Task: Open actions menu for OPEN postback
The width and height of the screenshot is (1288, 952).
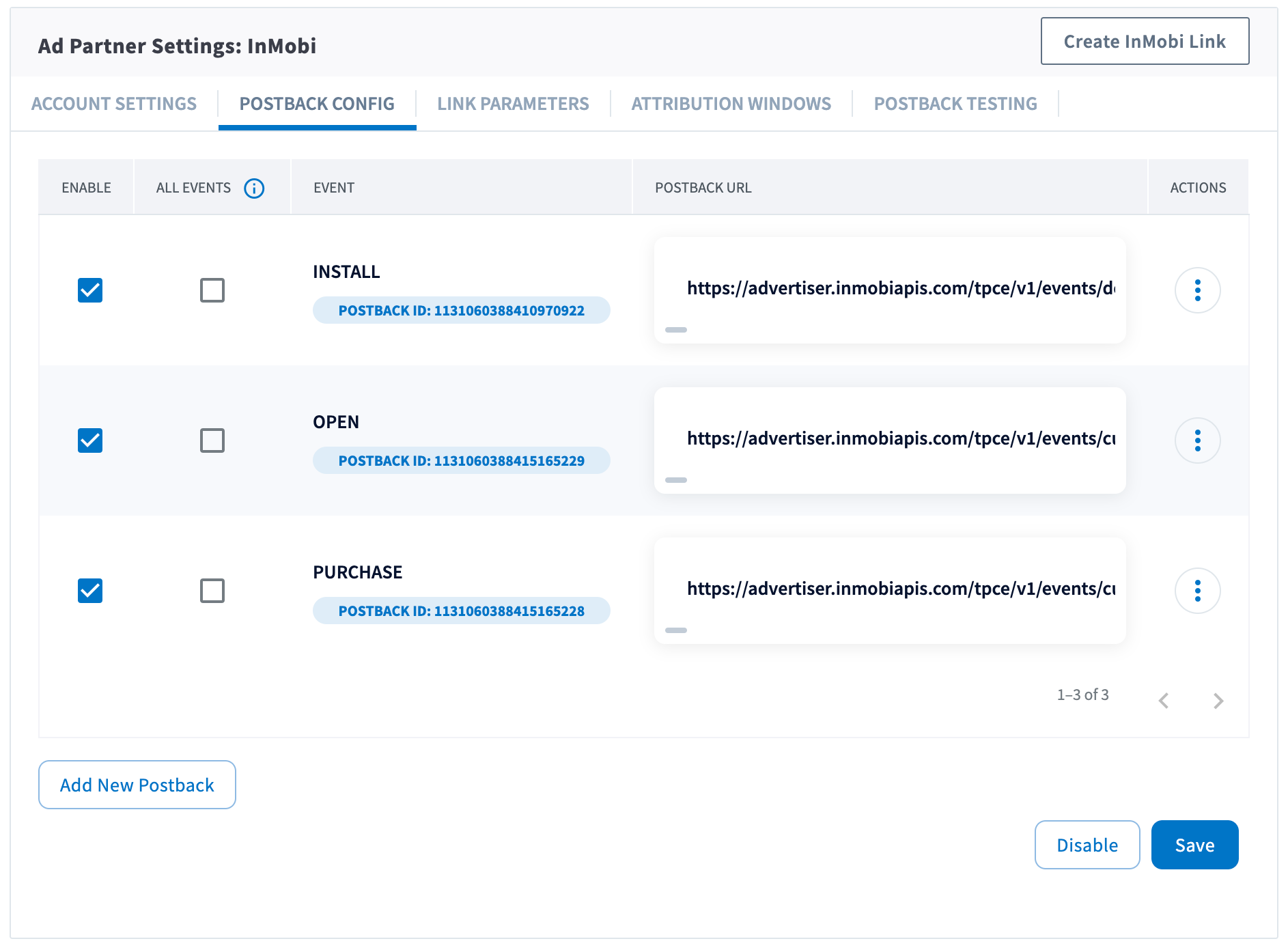Action: coord(1197,440)
